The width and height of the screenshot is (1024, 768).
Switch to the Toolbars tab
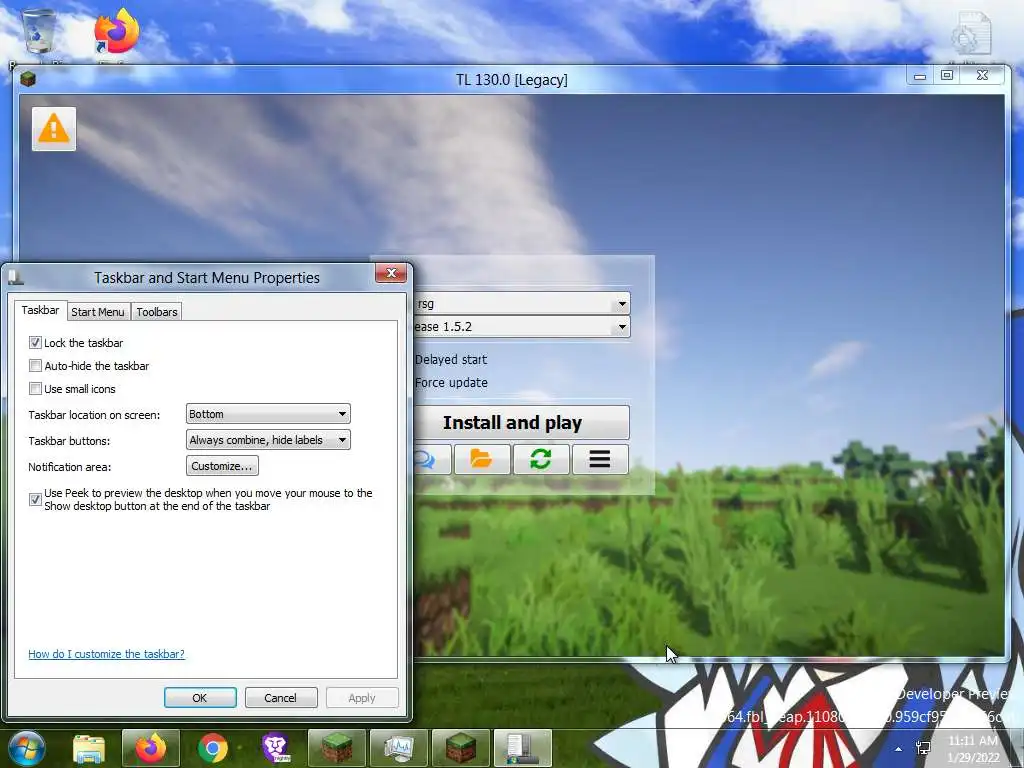157,312
